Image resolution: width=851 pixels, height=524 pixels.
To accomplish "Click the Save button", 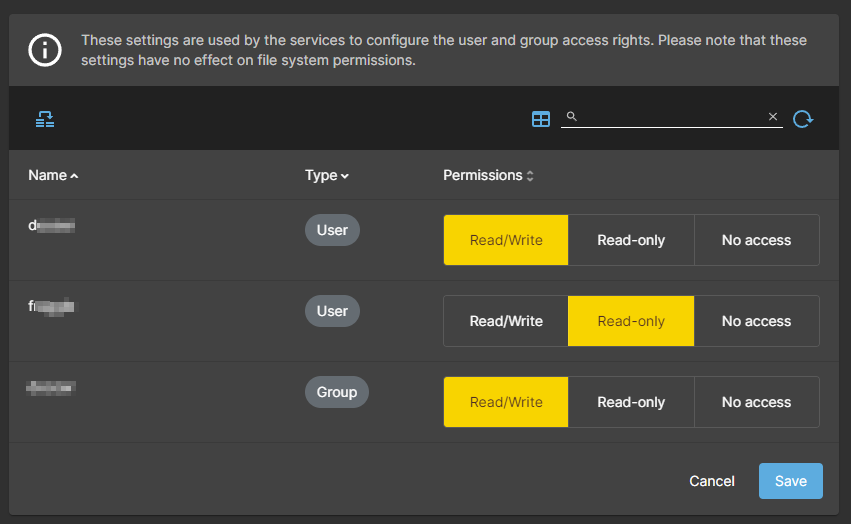I will point(791,481).
